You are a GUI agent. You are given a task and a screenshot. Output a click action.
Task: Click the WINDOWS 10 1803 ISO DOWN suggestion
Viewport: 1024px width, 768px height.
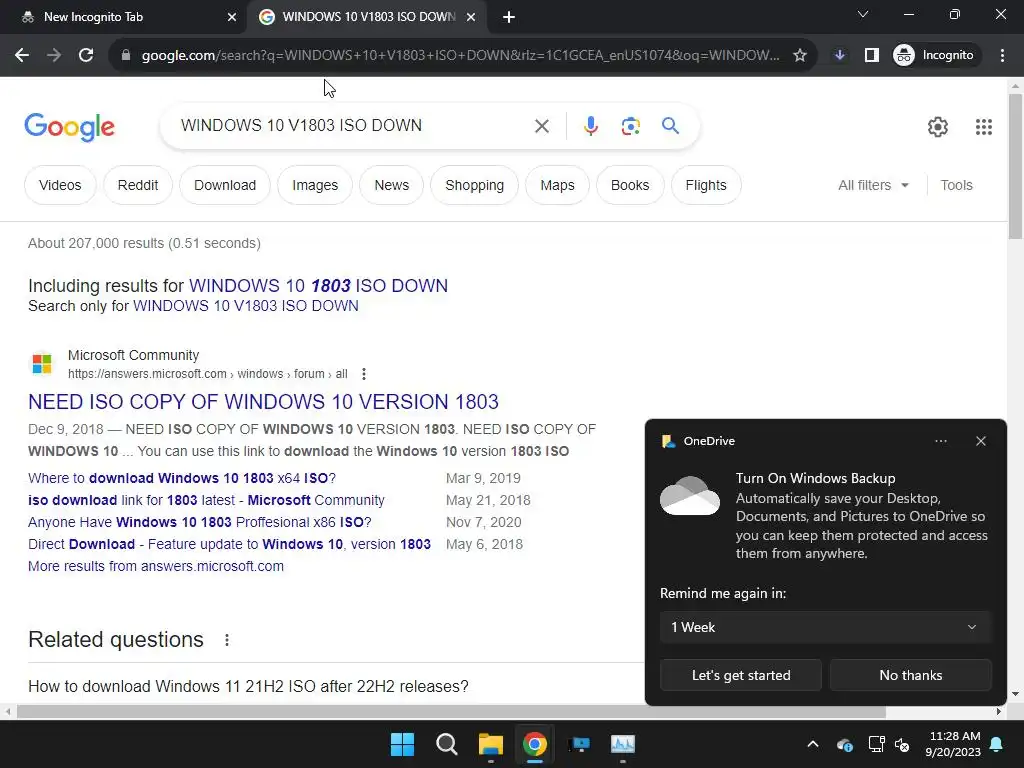pos(318,286)
